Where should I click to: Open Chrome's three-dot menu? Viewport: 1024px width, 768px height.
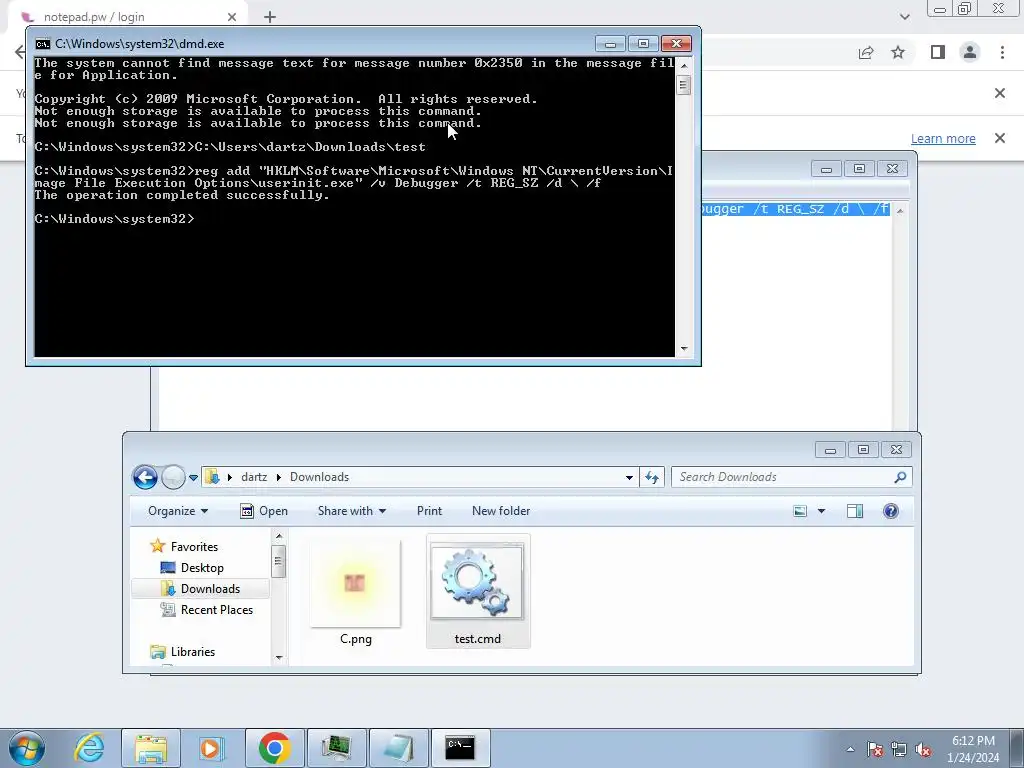[x=1002, y=52]
